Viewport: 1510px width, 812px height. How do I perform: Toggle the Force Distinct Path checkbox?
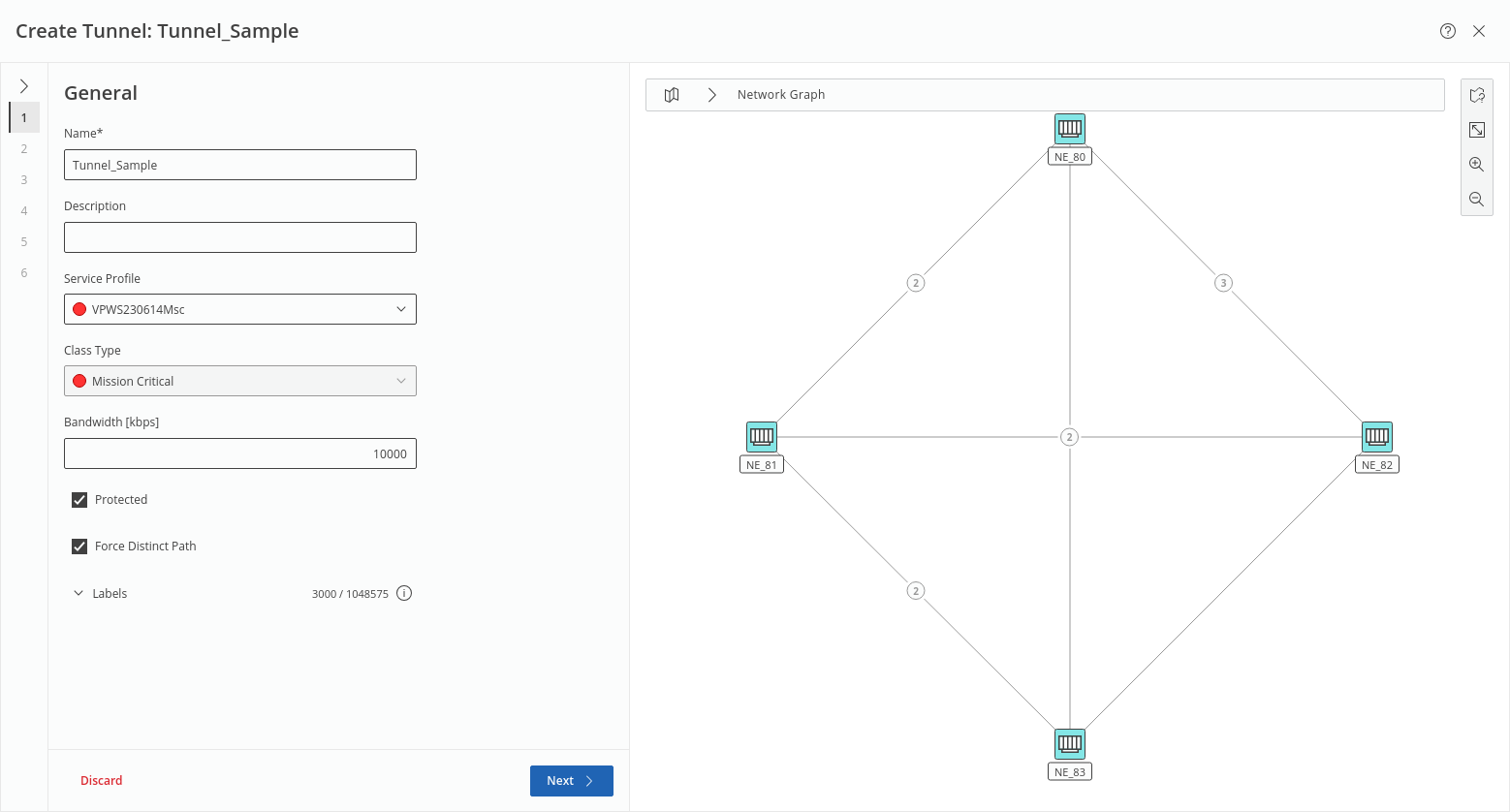pos(79,547)
